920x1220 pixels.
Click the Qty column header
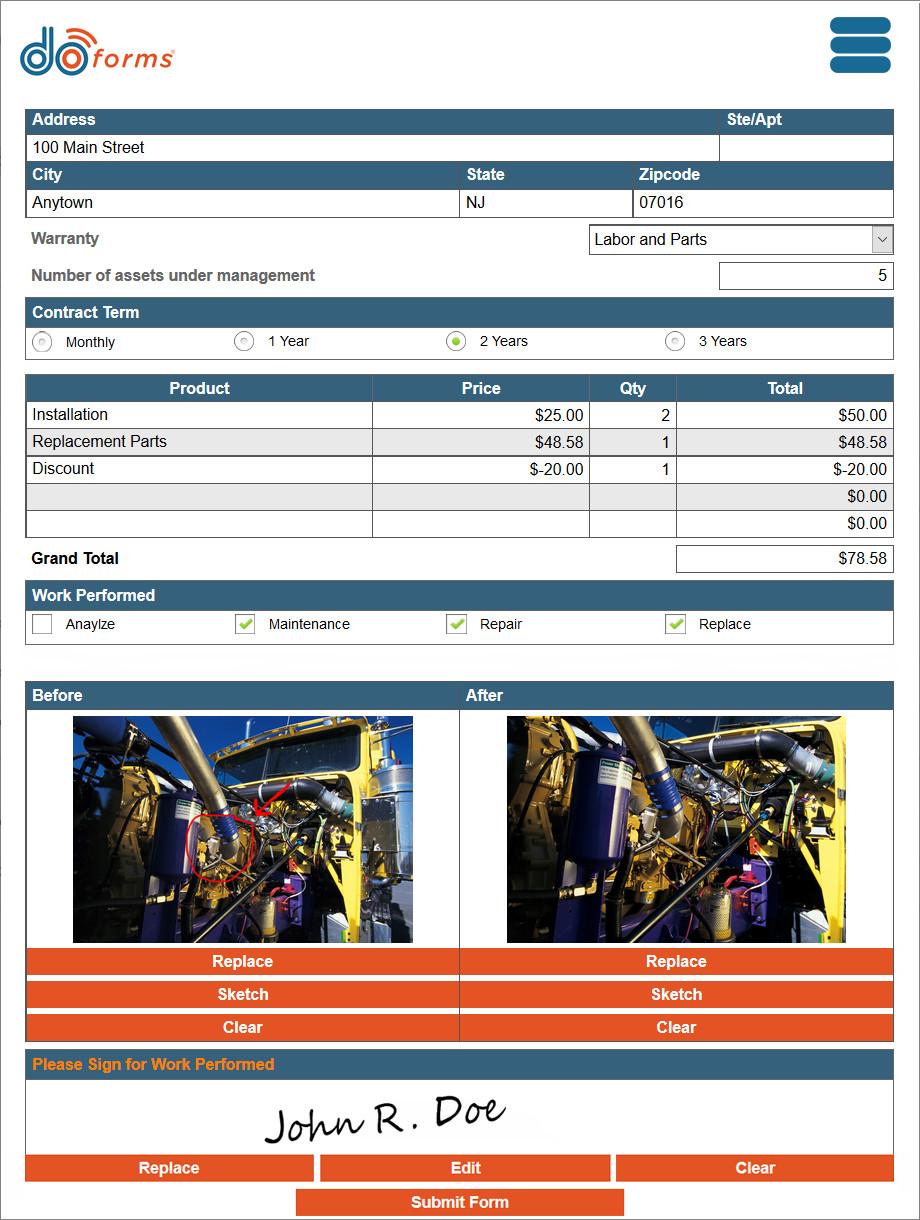coord(633,388)
